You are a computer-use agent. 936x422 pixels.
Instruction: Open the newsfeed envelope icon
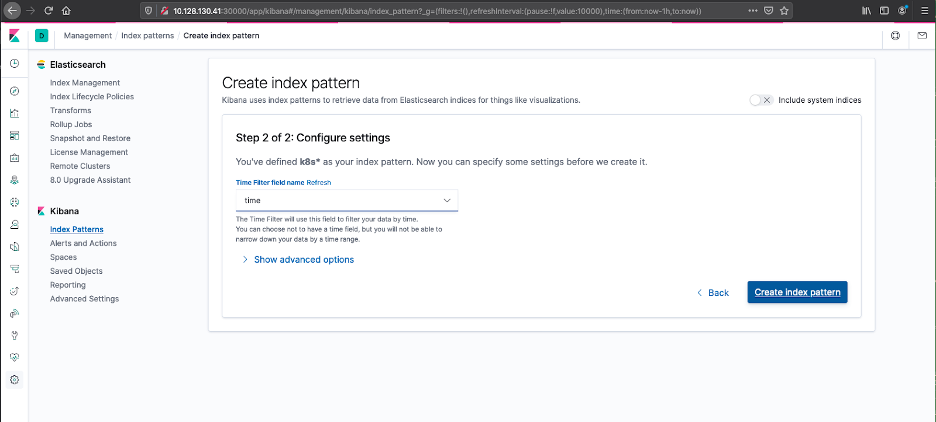point(922,36)
